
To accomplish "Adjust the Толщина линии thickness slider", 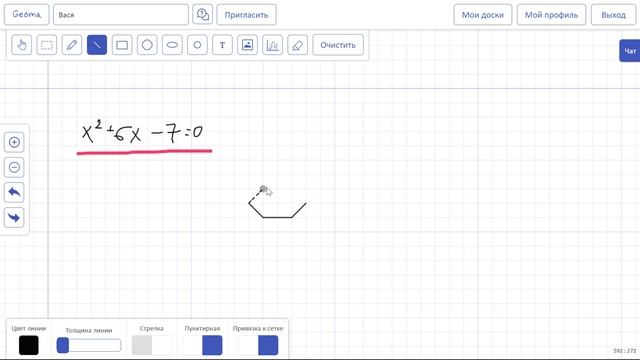I will 89,345.
